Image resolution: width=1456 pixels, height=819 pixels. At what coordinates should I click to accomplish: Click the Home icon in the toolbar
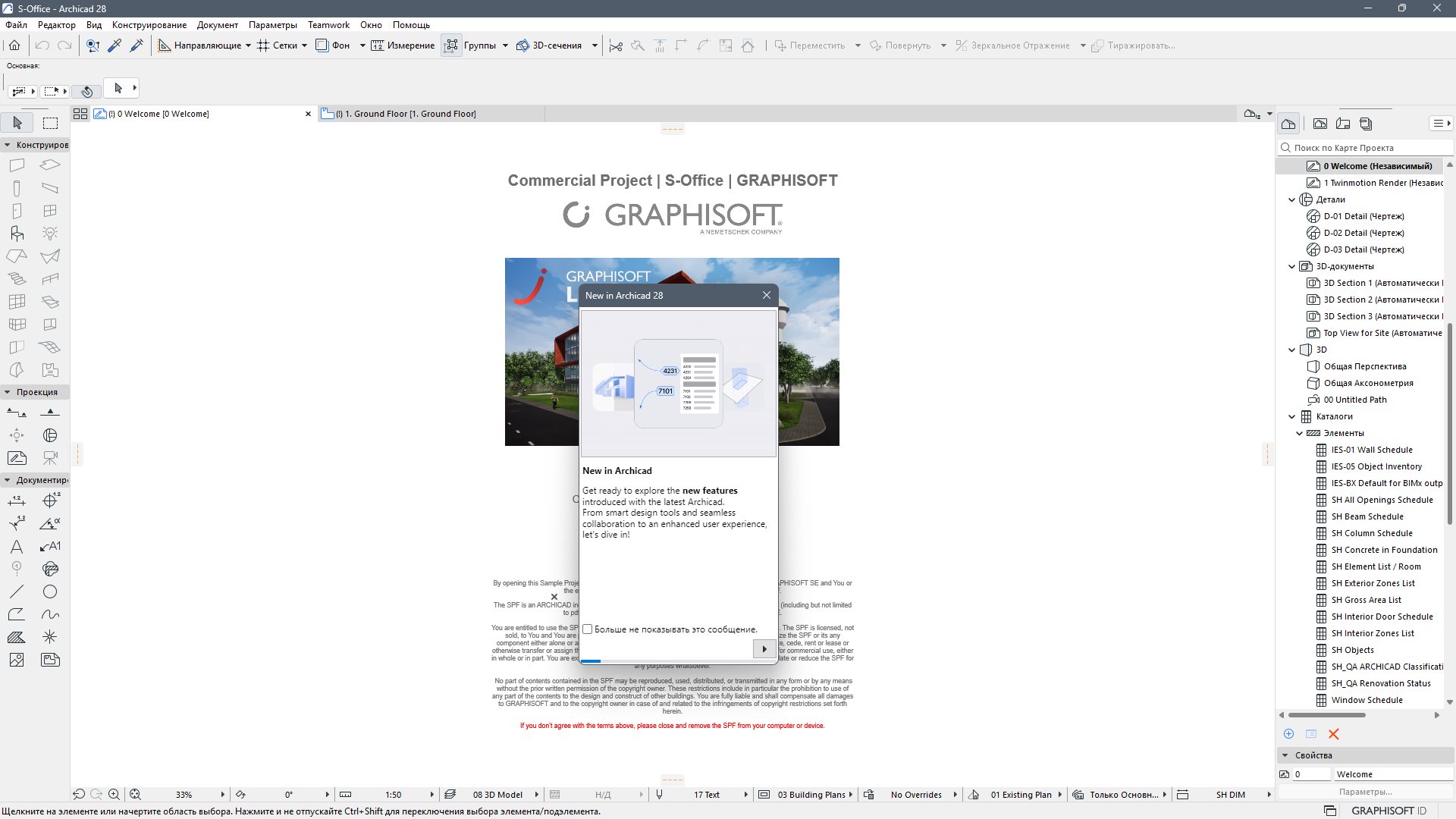(14, 45)
